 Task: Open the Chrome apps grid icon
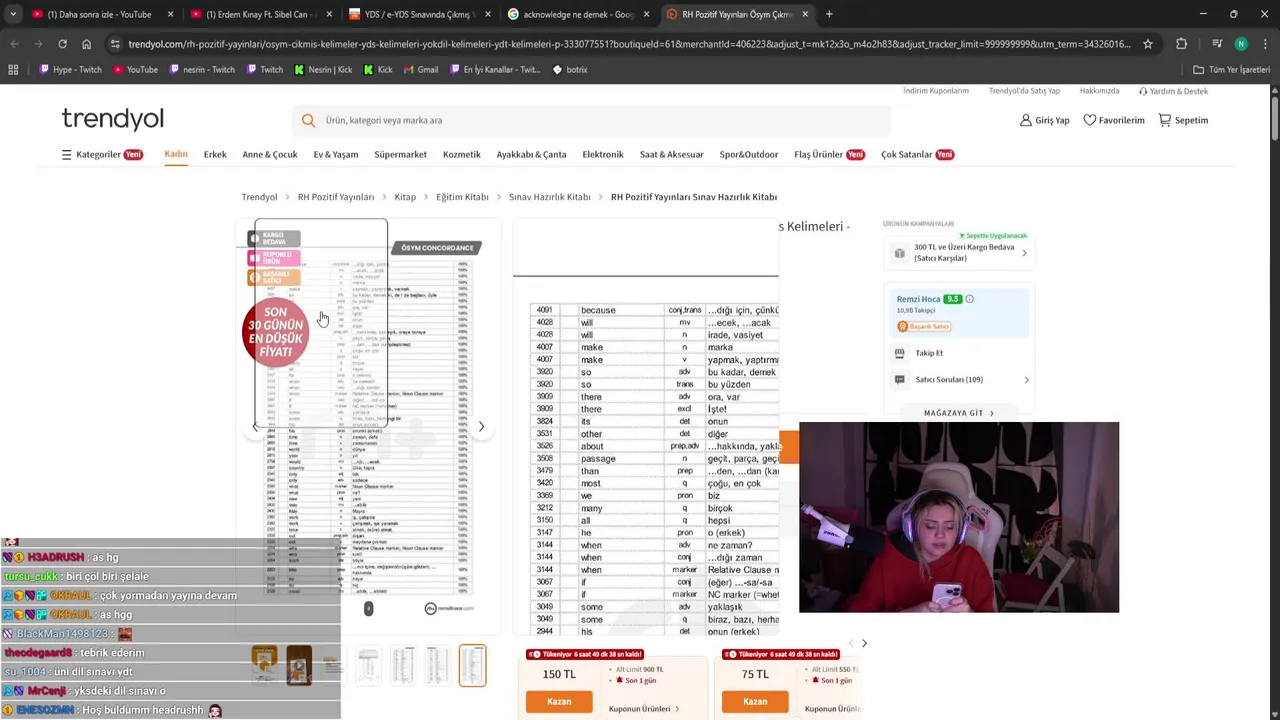coord(13,70)
